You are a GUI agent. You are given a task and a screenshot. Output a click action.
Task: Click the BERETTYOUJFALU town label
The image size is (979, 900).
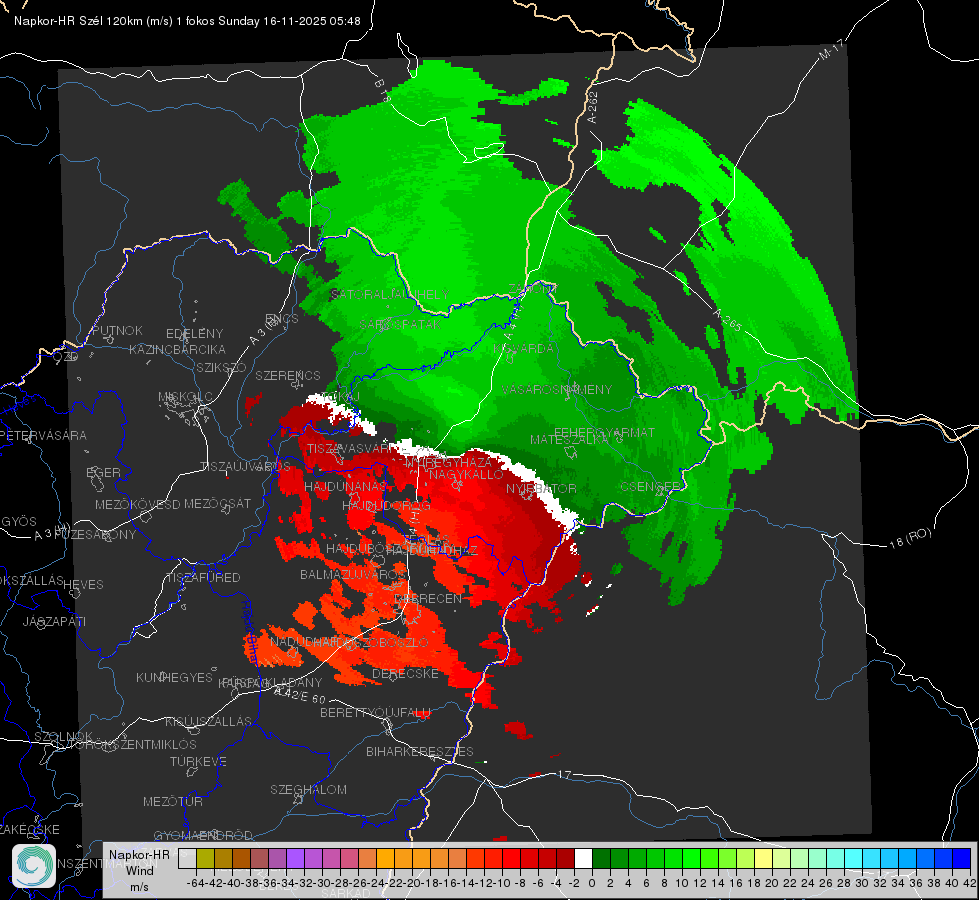[375, 712]
